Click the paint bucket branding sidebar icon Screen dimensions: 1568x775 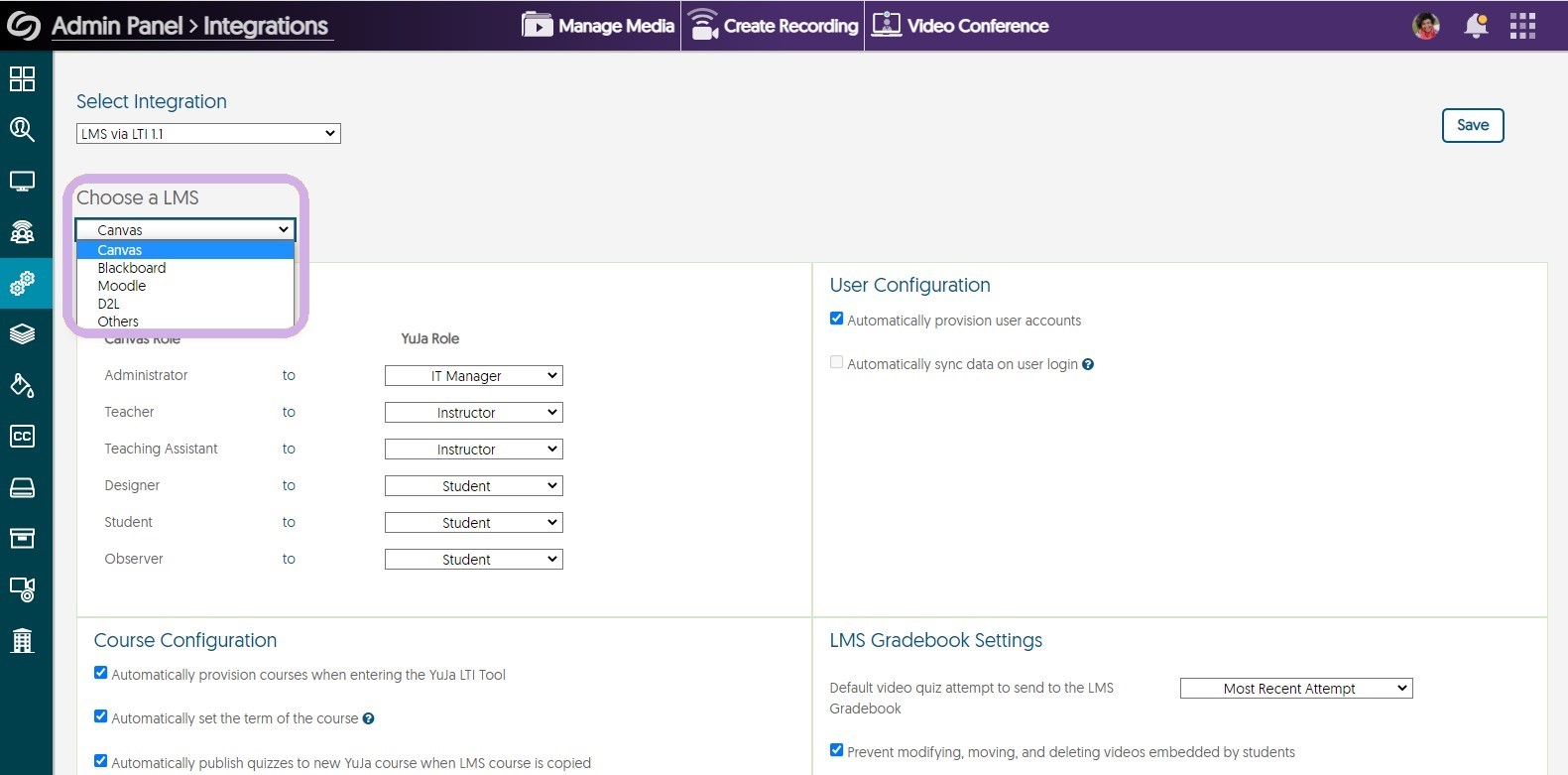[22, 385]
